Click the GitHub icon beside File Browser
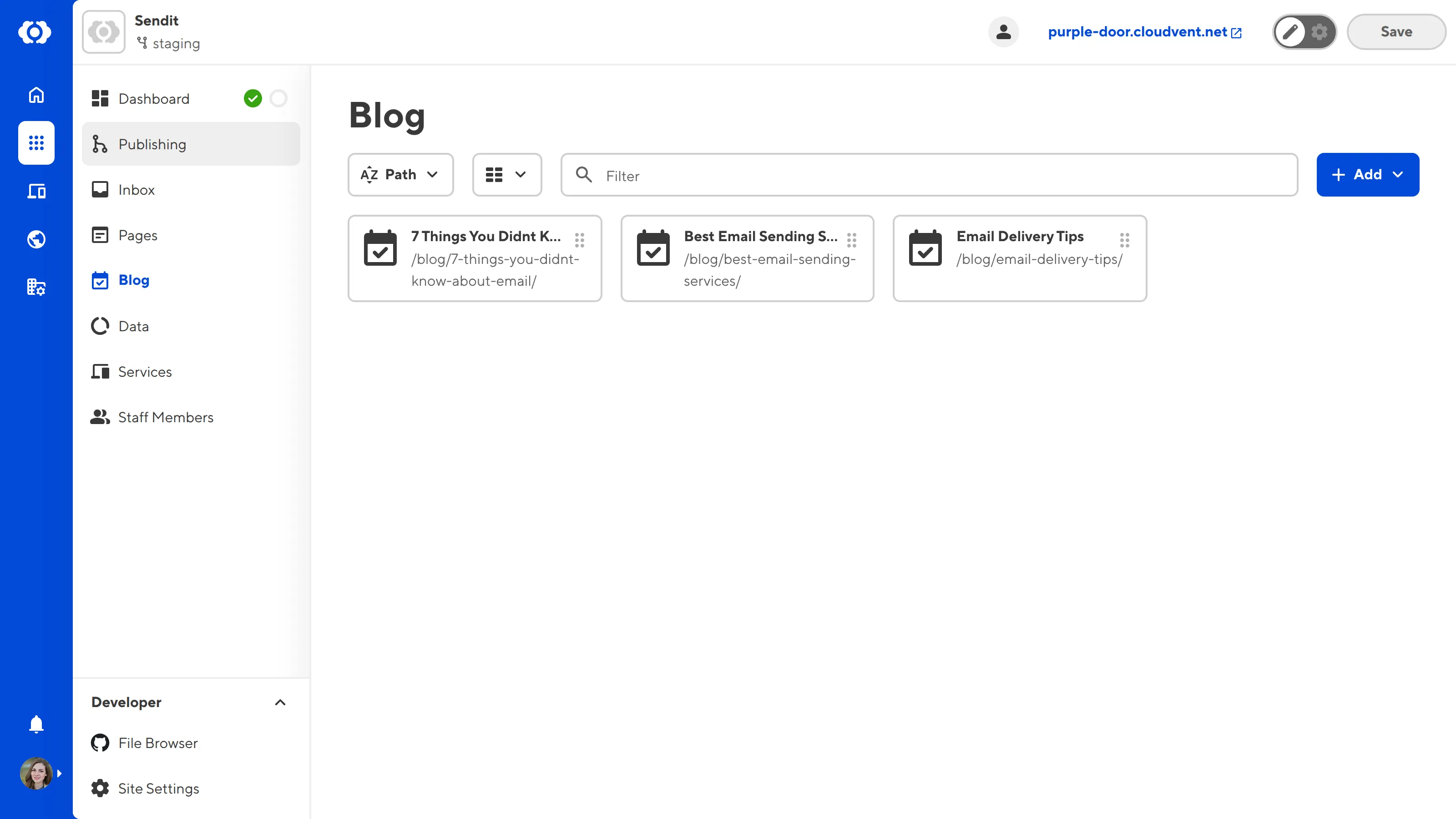Image resolution: width=1456 pixels, height=819 pixels. [100, 743]
